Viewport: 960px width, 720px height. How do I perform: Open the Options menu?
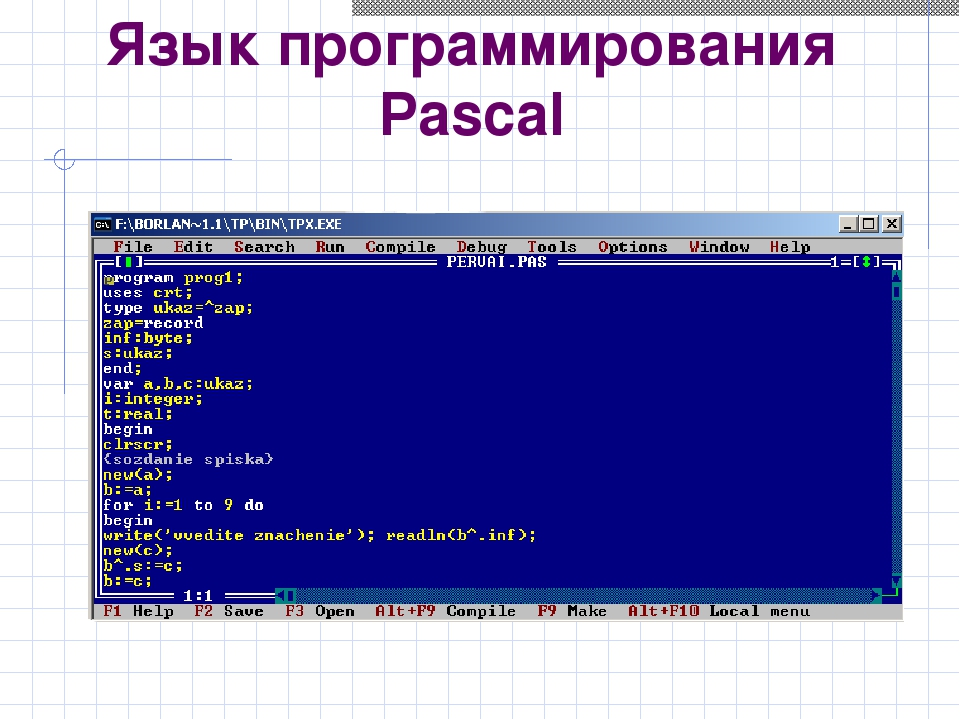point(632,247)
